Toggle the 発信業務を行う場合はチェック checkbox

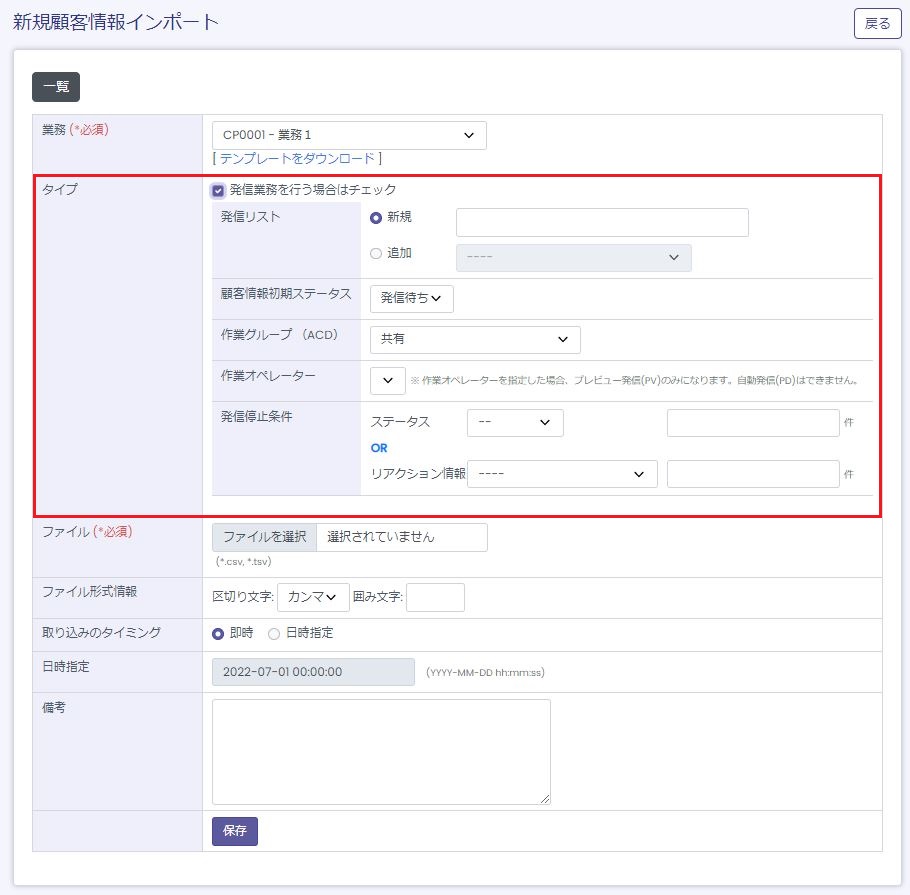[x=218, y=190]
